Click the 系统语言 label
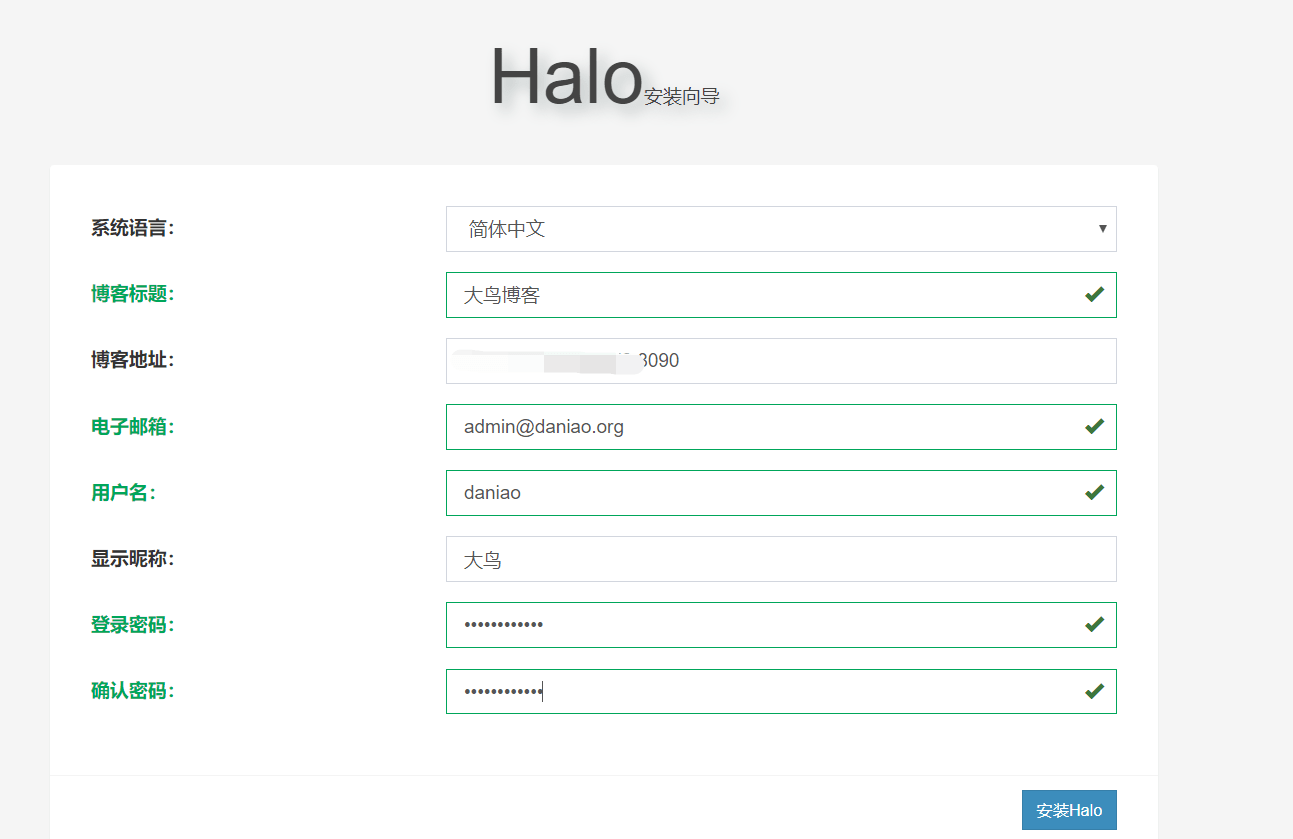This screenshot has width=1293, height=839. click(132, 228)
